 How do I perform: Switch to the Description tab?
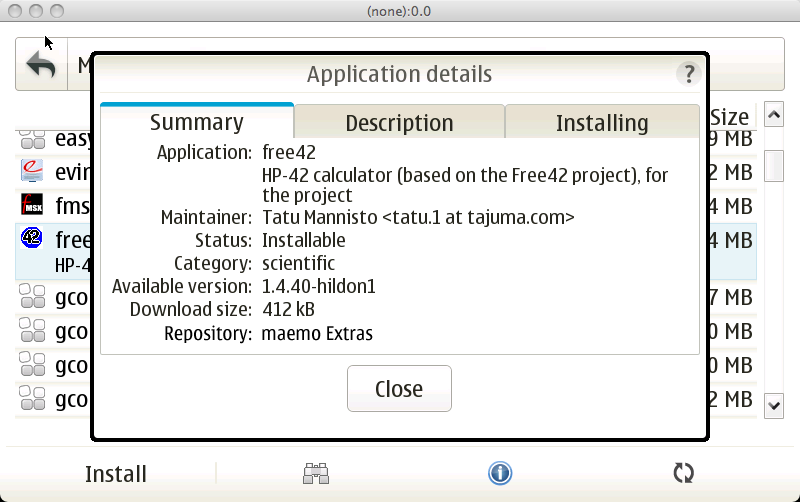(399, 122)
